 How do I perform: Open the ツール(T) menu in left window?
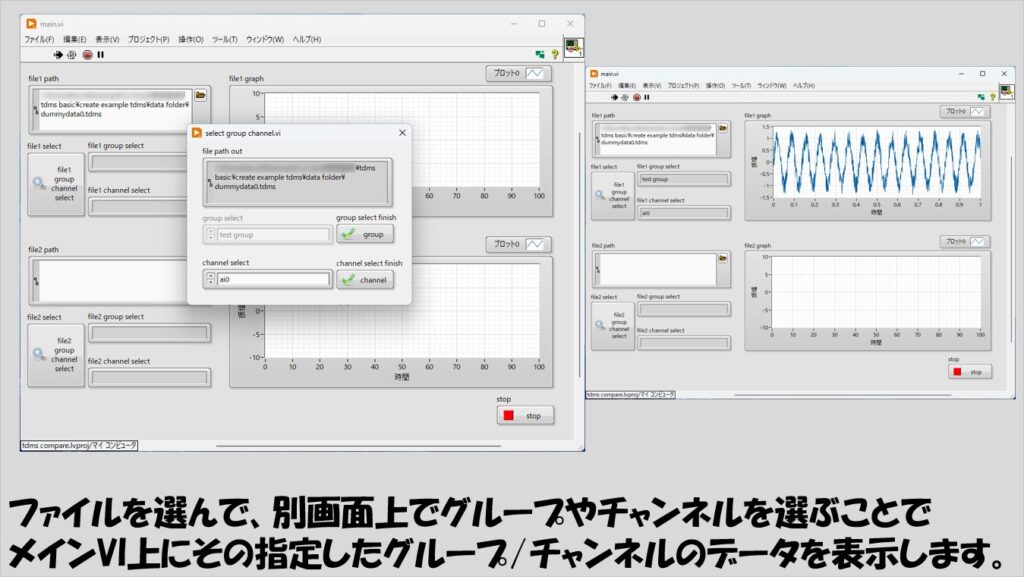pyautogui.click(x=225, y=39)
